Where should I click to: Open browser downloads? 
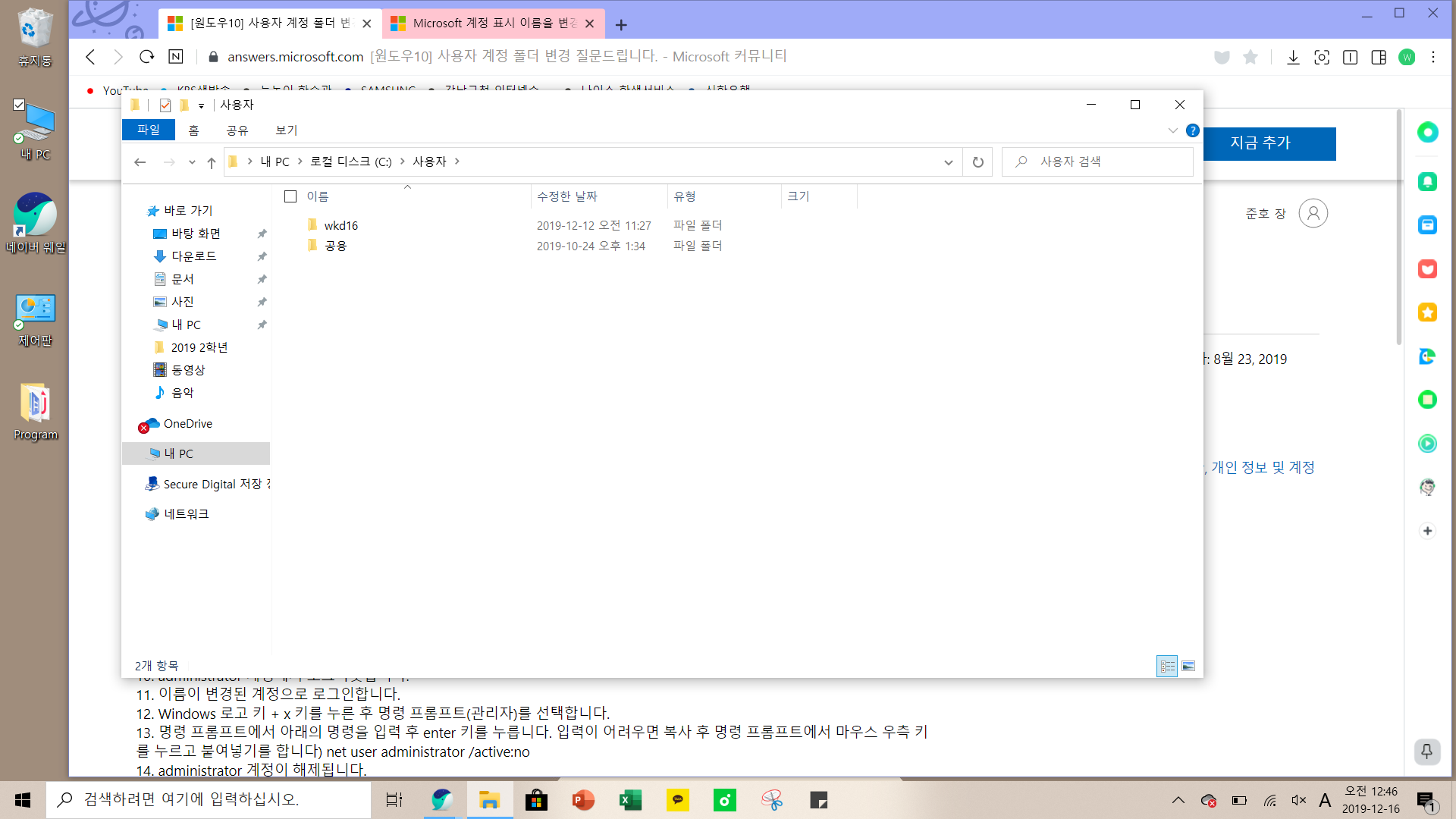pos(1293,57)
